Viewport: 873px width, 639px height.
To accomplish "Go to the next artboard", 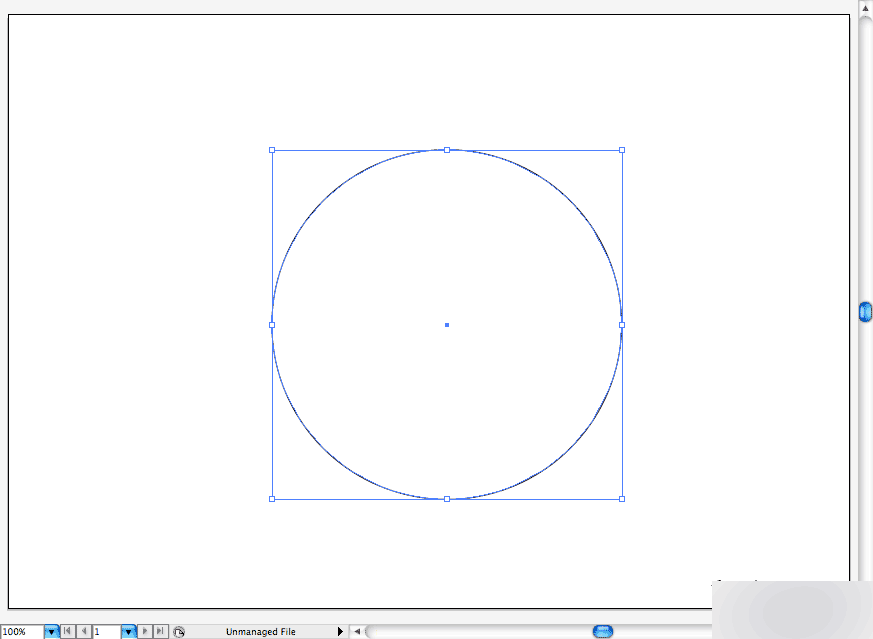I will [145, 631].
